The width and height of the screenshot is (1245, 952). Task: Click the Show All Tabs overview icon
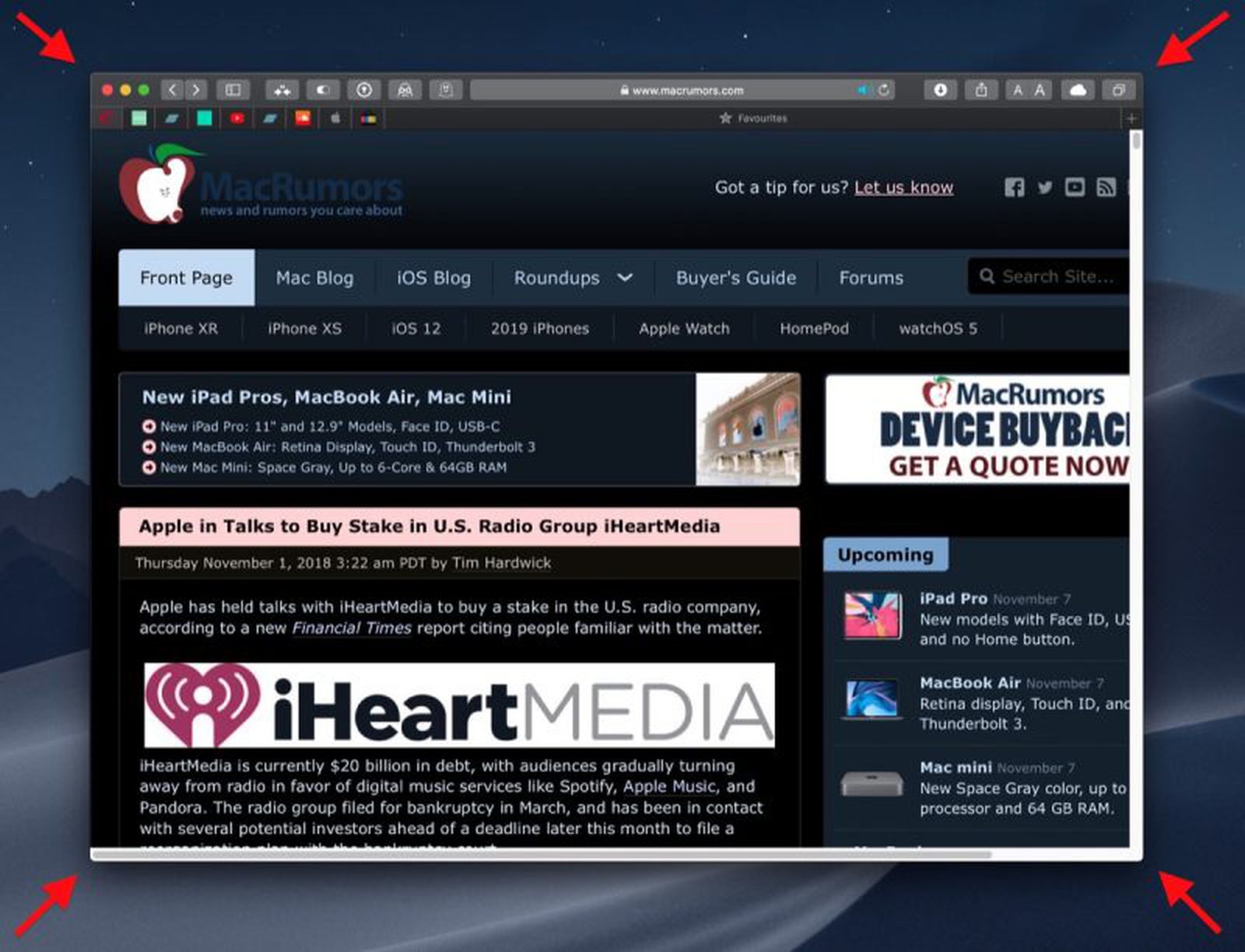coord(1119,90)
